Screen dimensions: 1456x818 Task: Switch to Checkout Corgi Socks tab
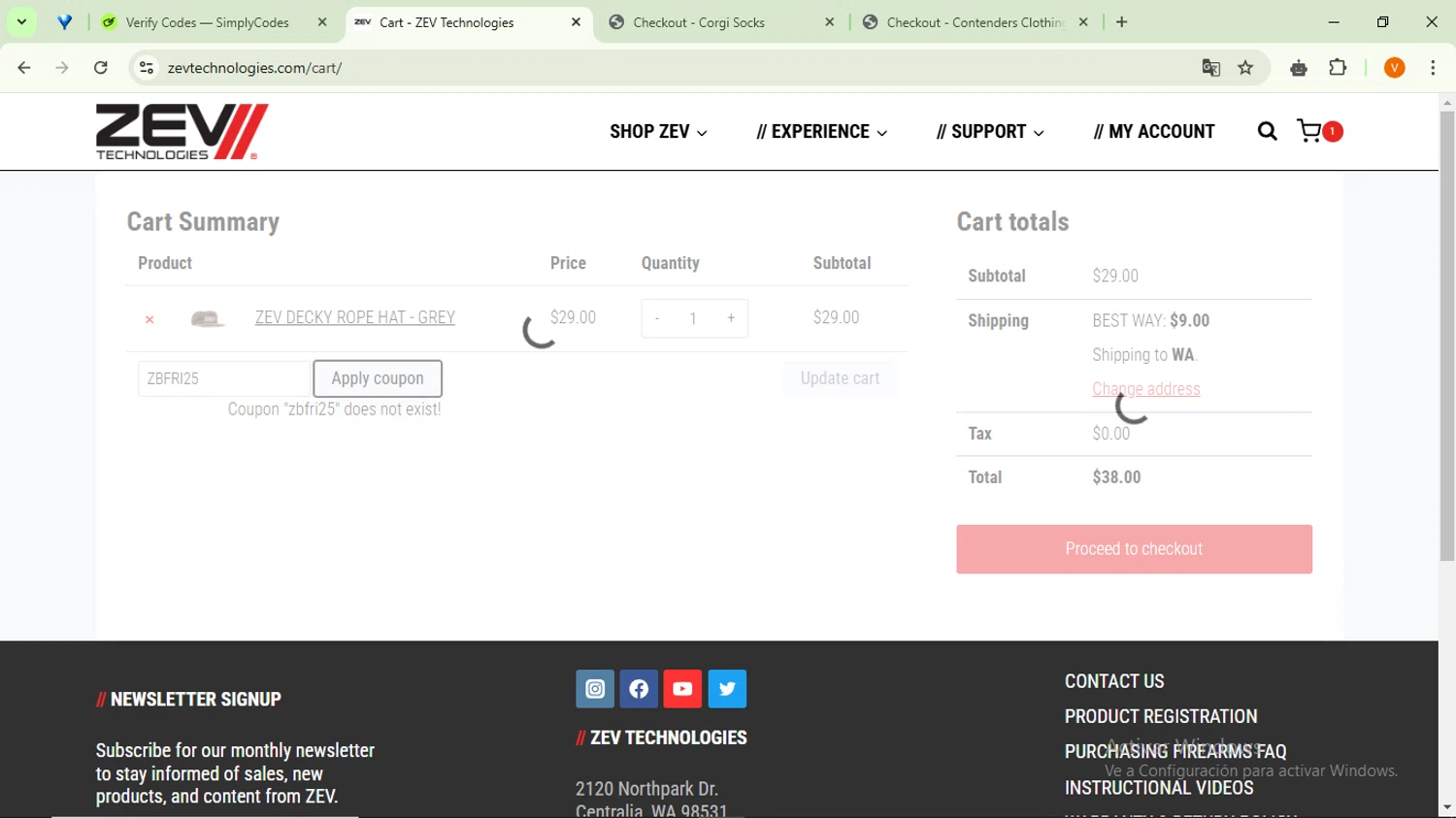click(699, 22)
